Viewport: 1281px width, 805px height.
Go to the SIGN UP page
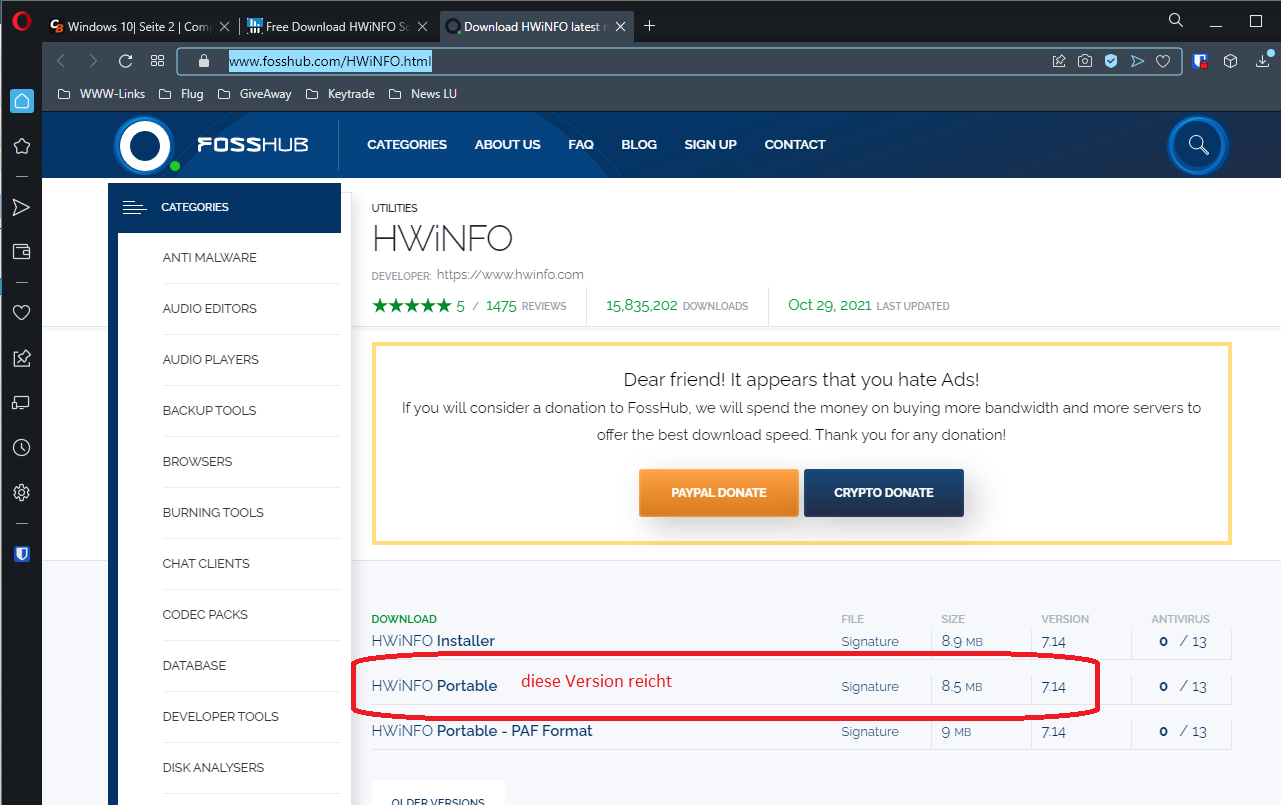pos(710,145)
